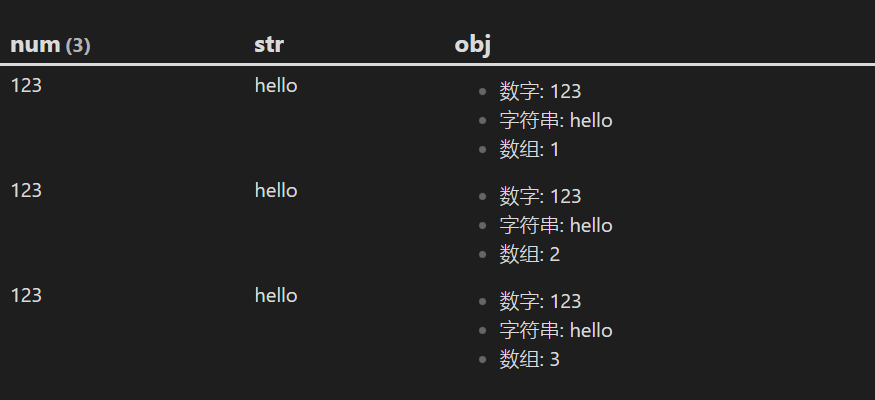Image resolution: width=875 pixels, height=400 pixels.
Task: Click the num column header
Action: click(35, 45)
